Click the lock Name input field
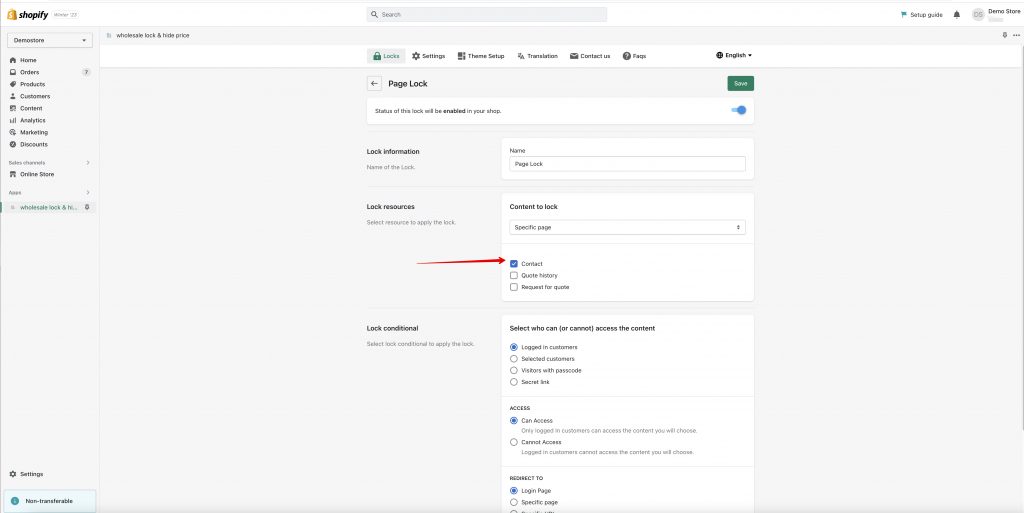Viewport: 1024px width, 513px height. click(627, 164)
